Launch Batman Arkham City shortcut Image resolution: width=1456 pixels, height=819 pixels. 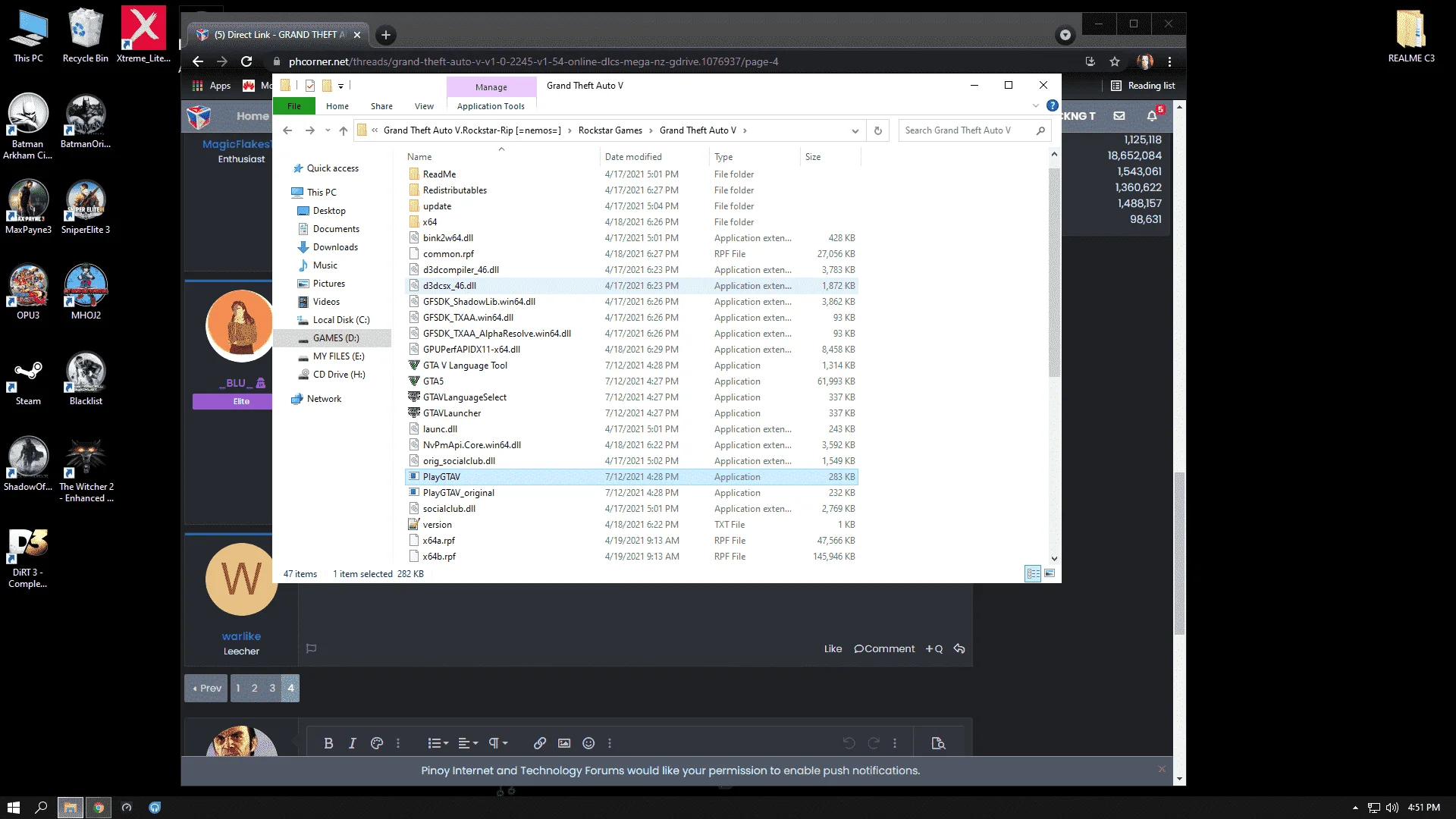(x=28, y=127)
